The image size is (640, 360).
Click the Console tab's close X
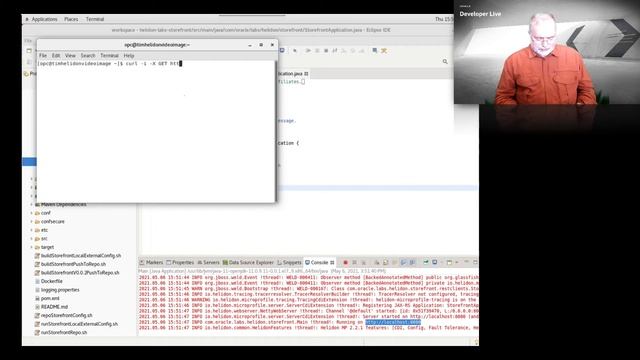pos(332,262)
